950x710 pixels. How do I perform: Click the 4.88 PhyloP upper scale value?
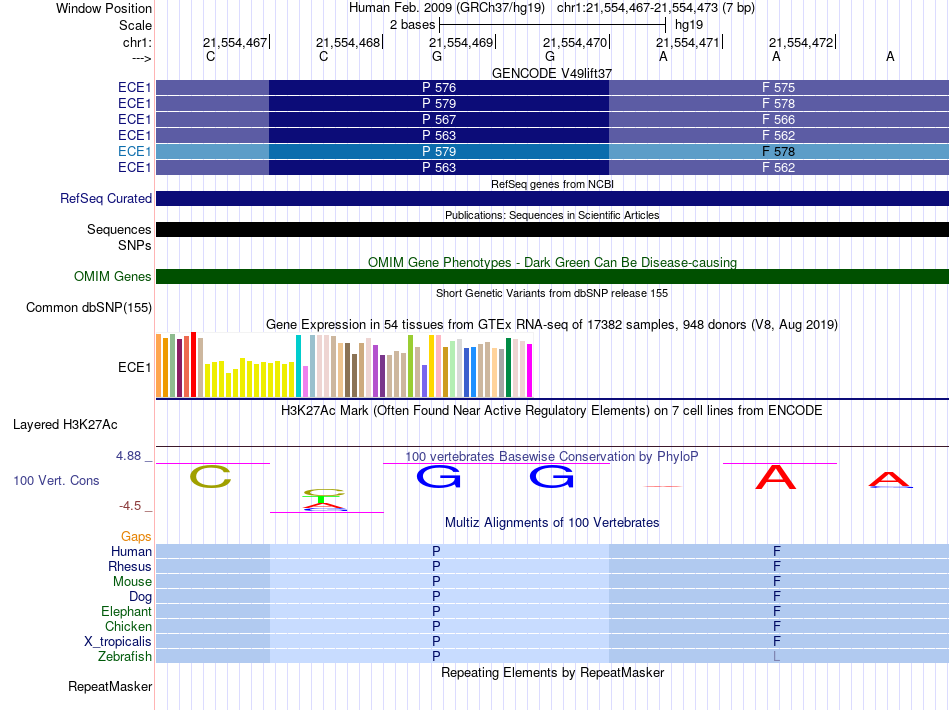(x=128, y=456)
